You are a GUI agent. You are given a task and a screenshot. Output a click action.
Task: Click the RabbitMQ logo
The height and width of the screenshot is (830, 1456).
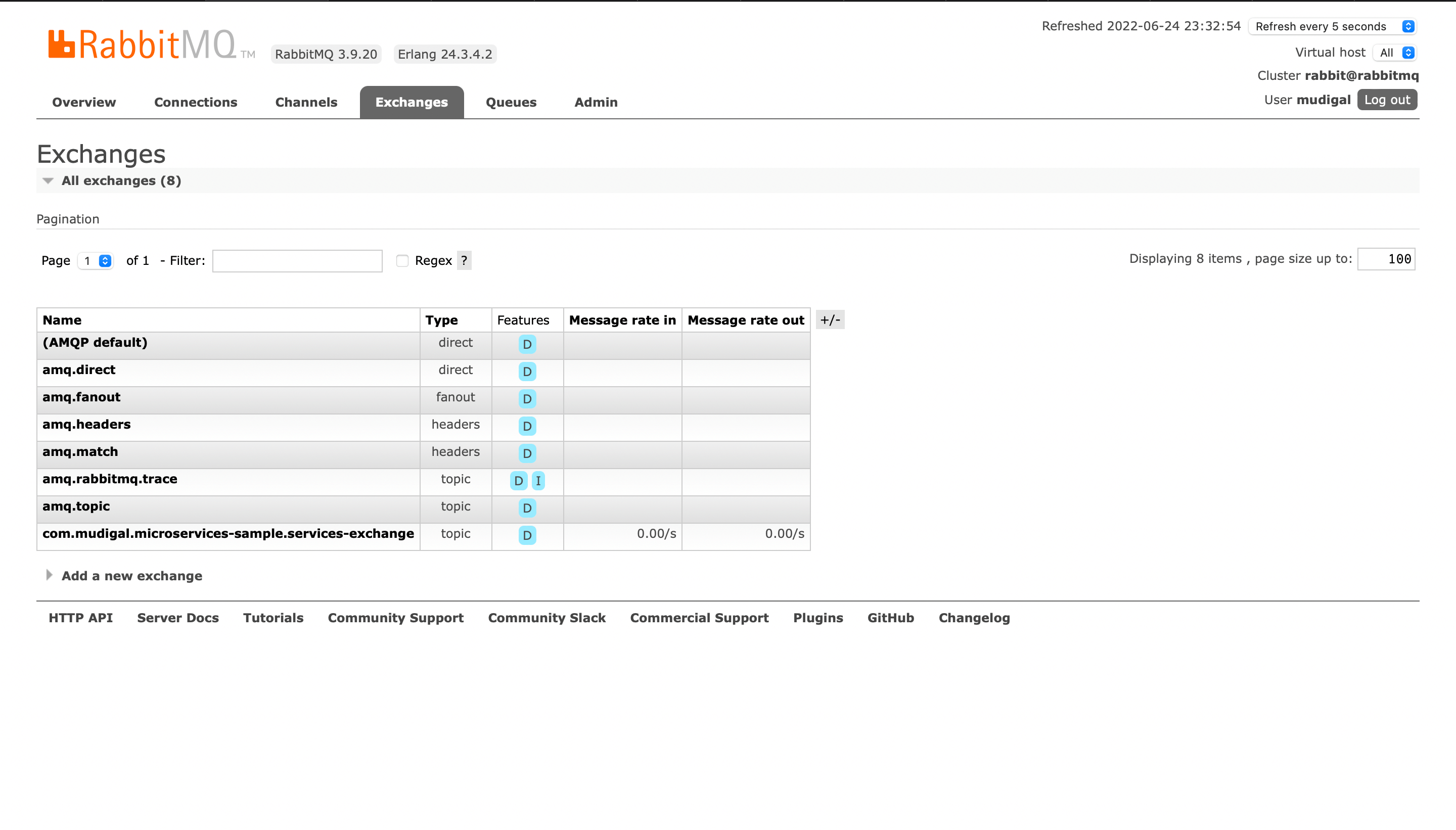point(143,44)
